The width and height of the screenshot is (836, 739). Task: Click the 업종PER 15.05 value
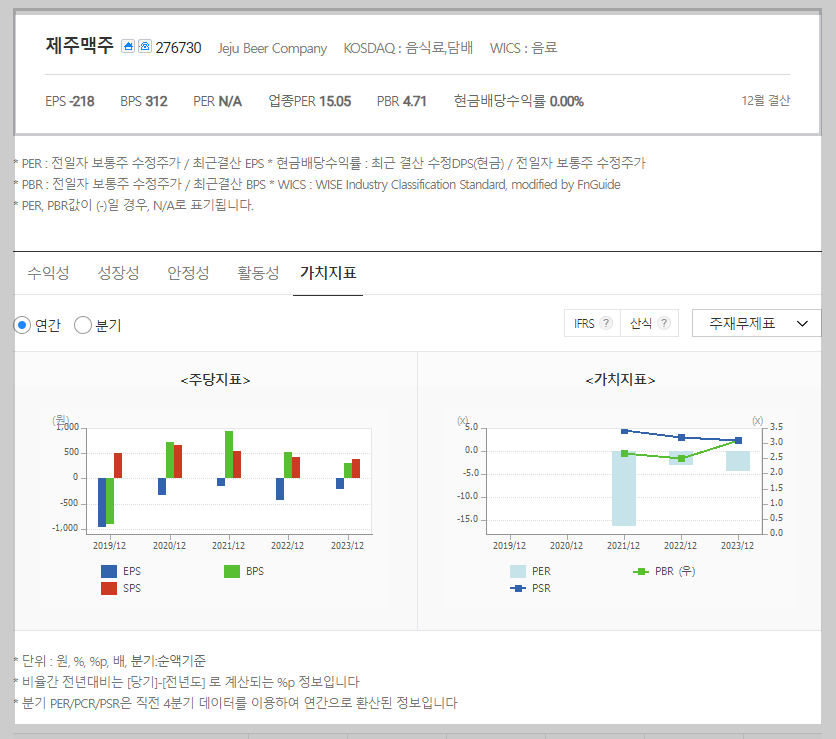coord(310,101)
